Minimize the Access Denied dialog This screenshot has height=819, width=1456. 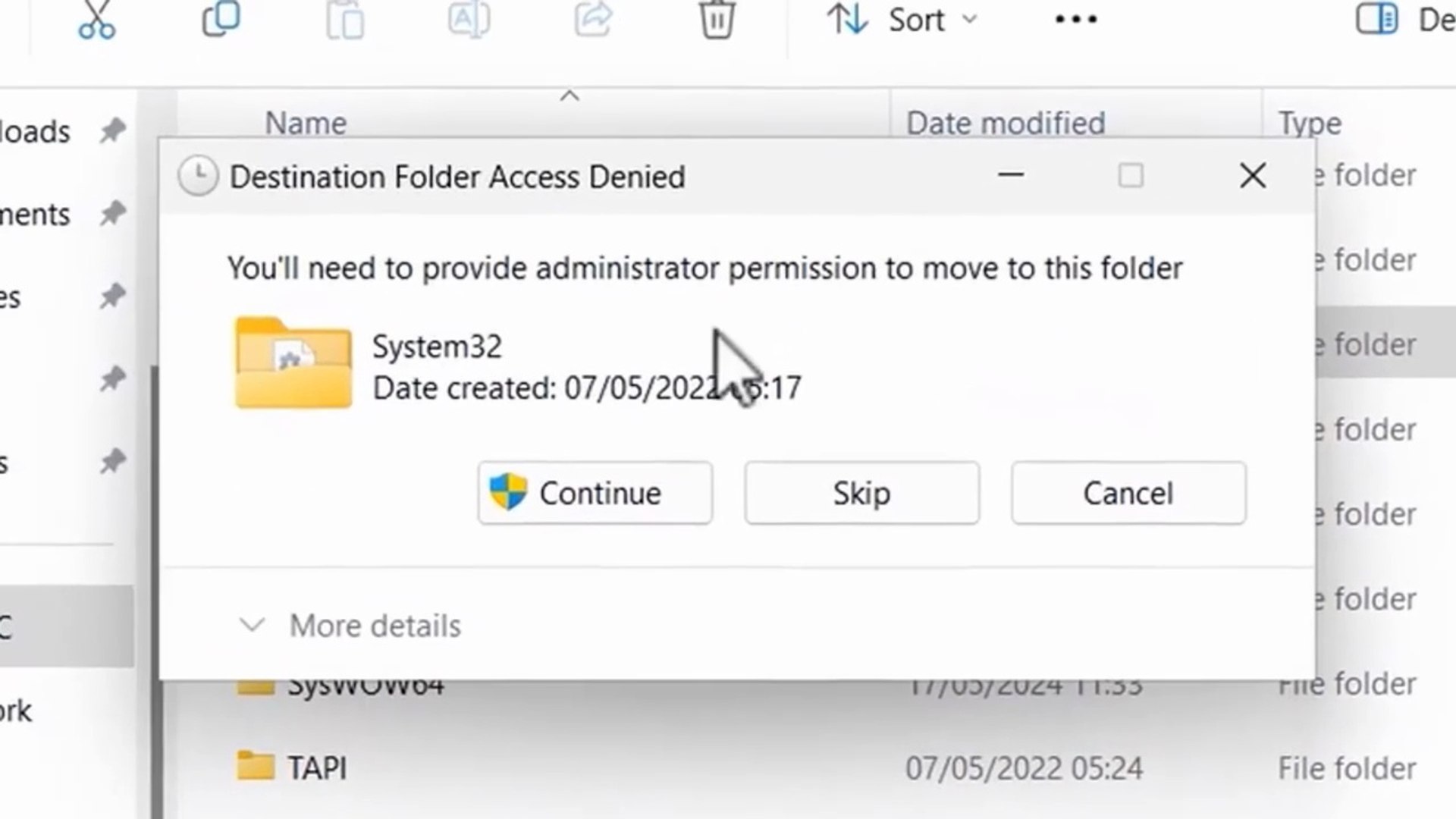coord(1011,176)
